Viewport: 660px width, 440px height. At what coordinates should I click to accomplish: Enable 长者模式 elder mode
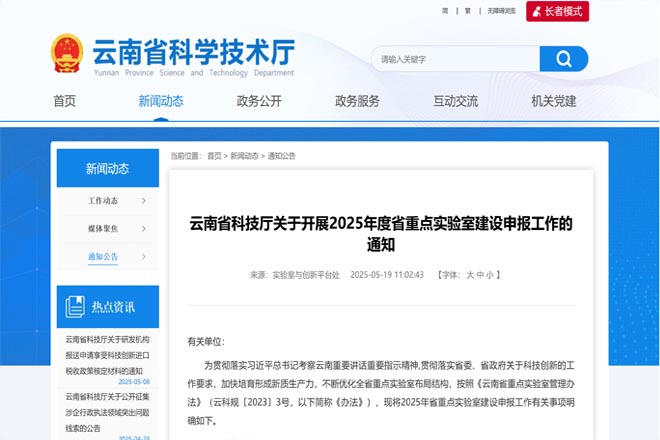(x=557, y=11)
